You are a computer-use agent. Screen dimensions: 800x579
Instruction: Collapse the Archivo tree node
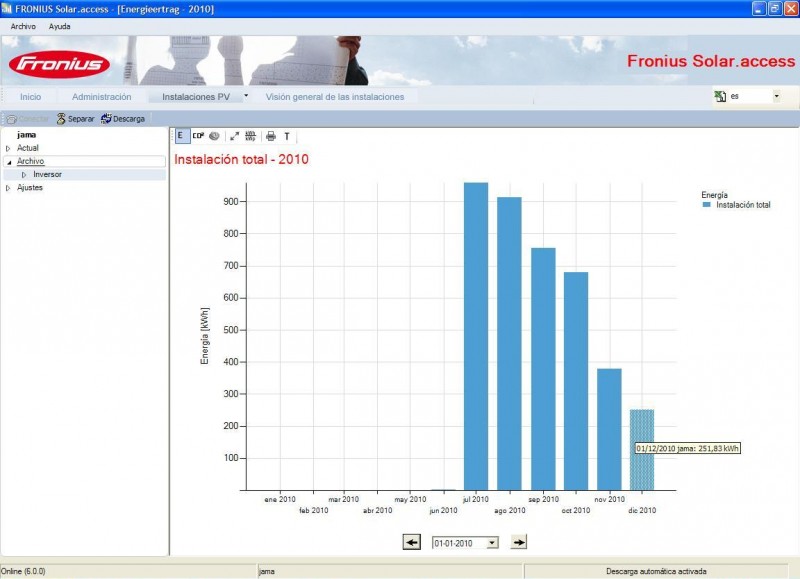[x=9, y=162]
